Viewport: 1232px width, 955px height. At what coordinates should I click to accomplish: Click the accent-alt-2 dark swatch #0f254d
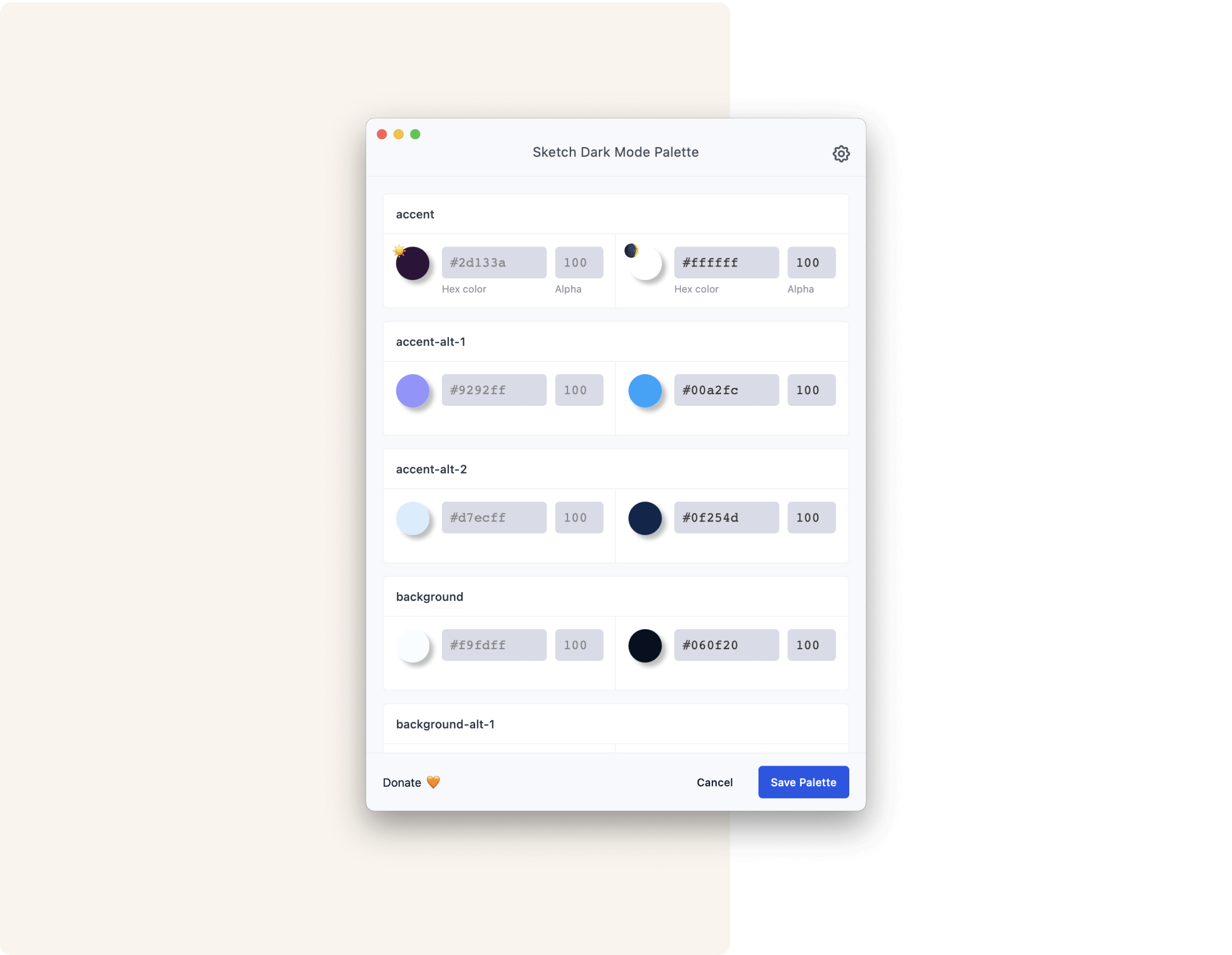(x=644, y=517)
